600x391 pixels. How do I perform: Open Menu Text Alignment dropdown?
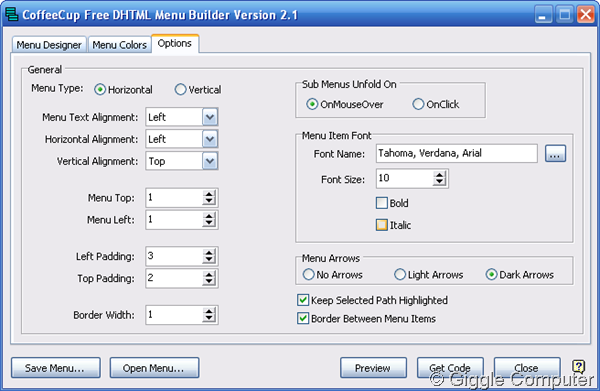[x=210, y=117]
